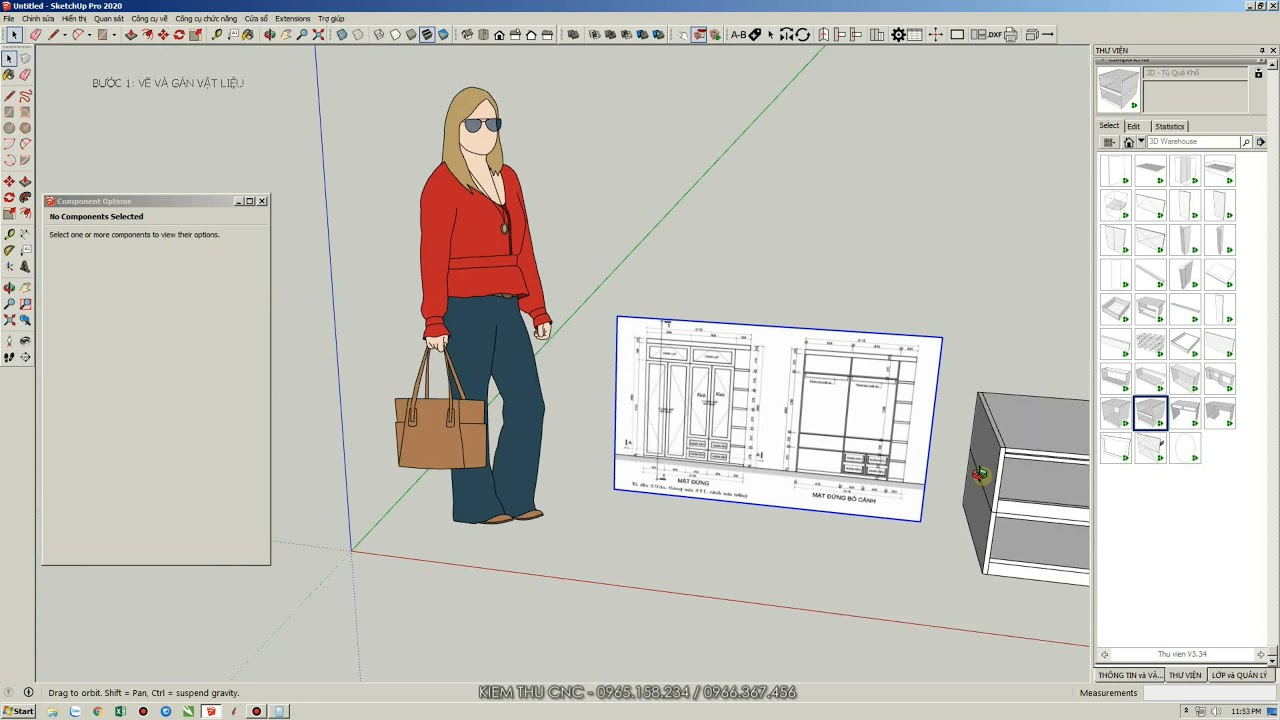Viewport: 1280px width, 720px height.
Task: Enable Hidden Line face style
Action: click(395, 34)
